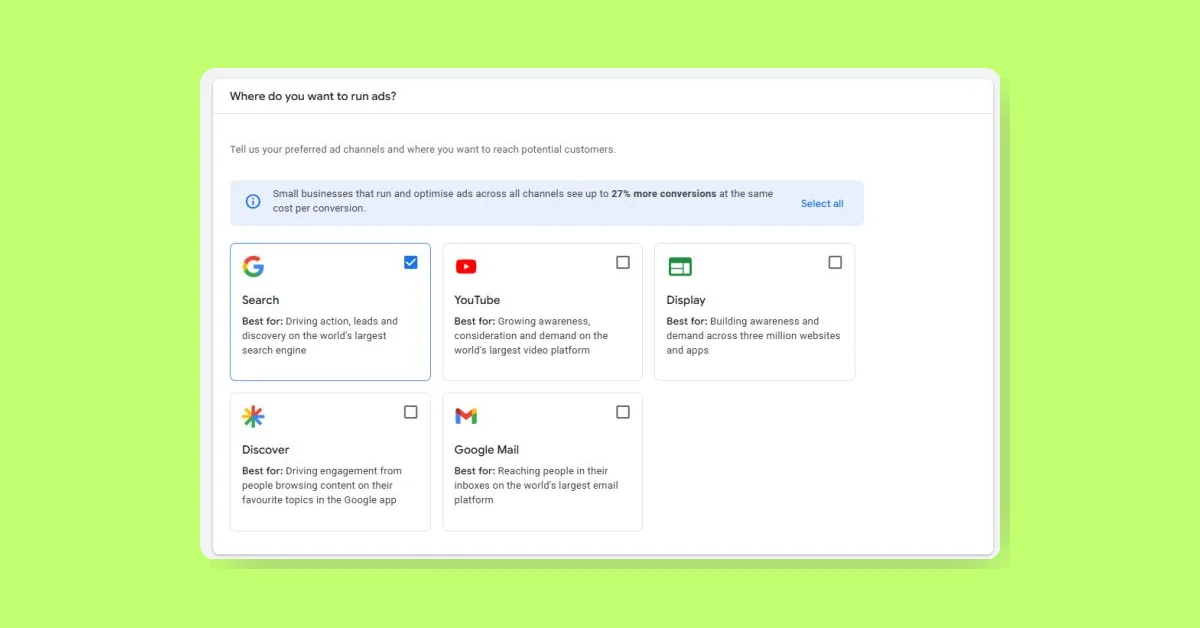Check the Discover channel checkbox
The image size is (1200, 628).
pos(411,412)
